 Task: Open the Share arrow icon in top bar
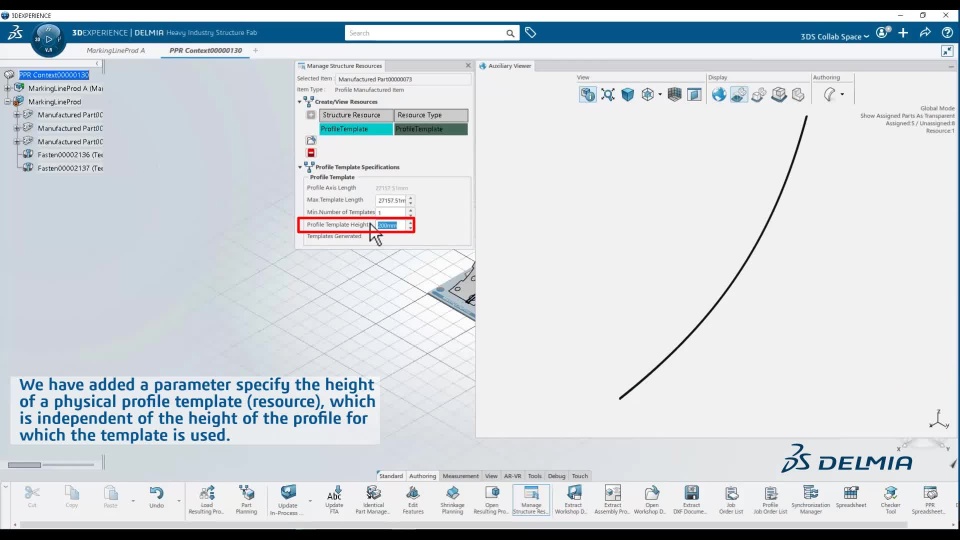tap(925, 32)
